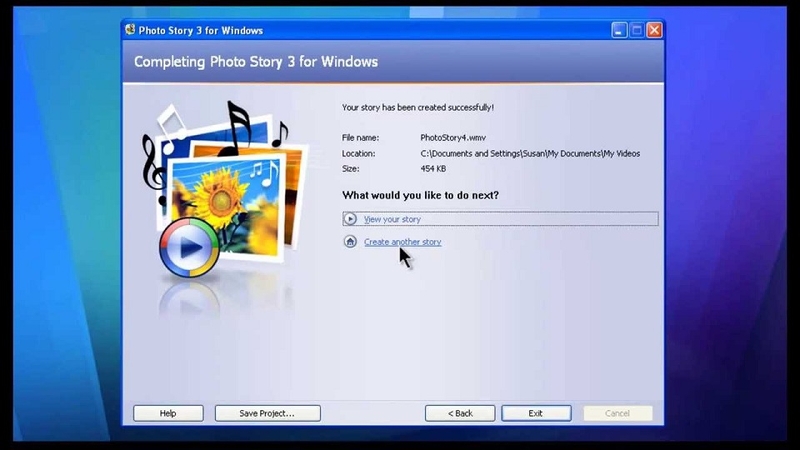Click the greyed-out Cancel button
Viewport: 800px width, 450px height.
click(x=617, y=413)
